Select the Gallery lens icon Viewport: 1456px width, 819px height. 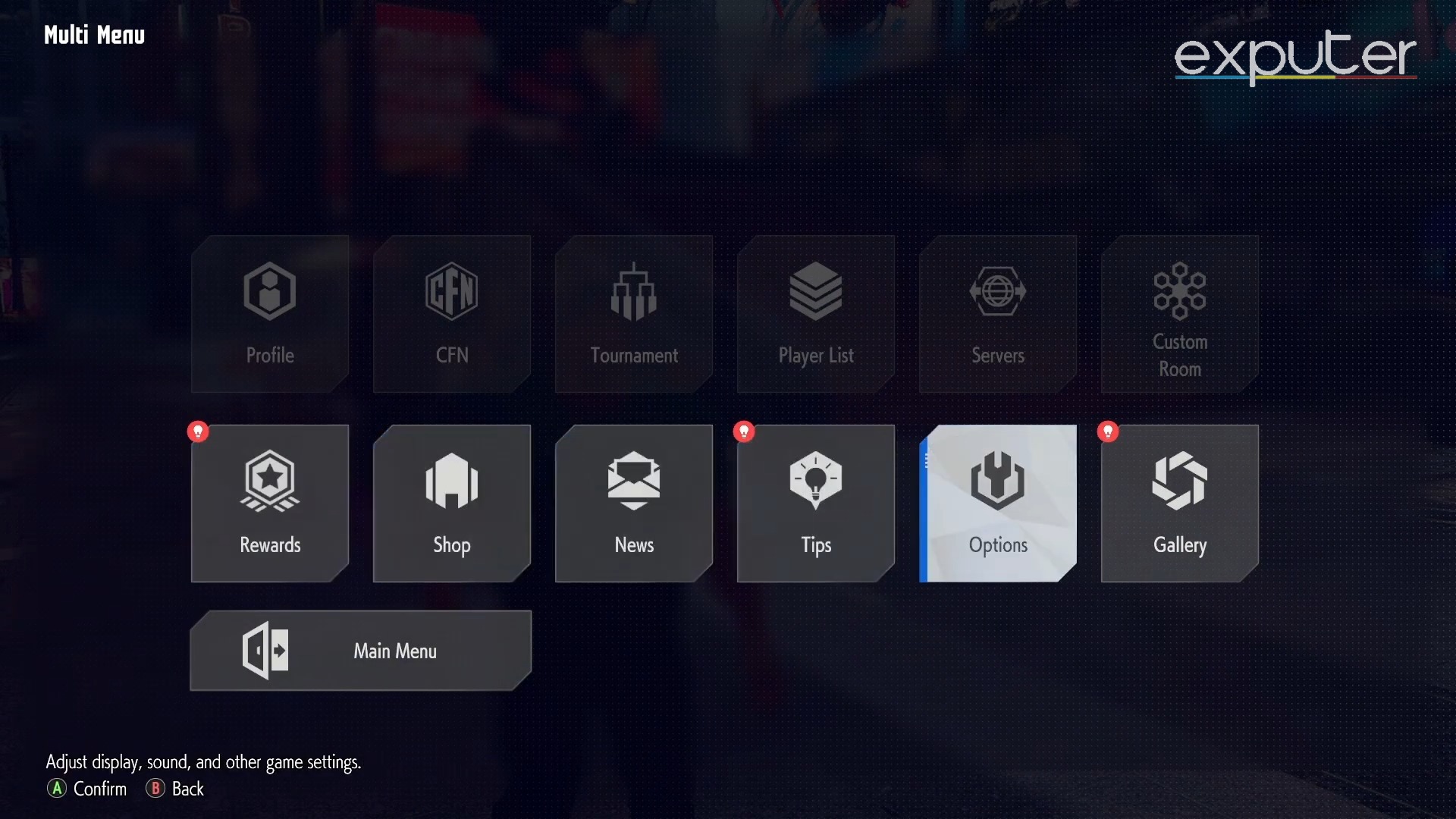coord(1180,480)
